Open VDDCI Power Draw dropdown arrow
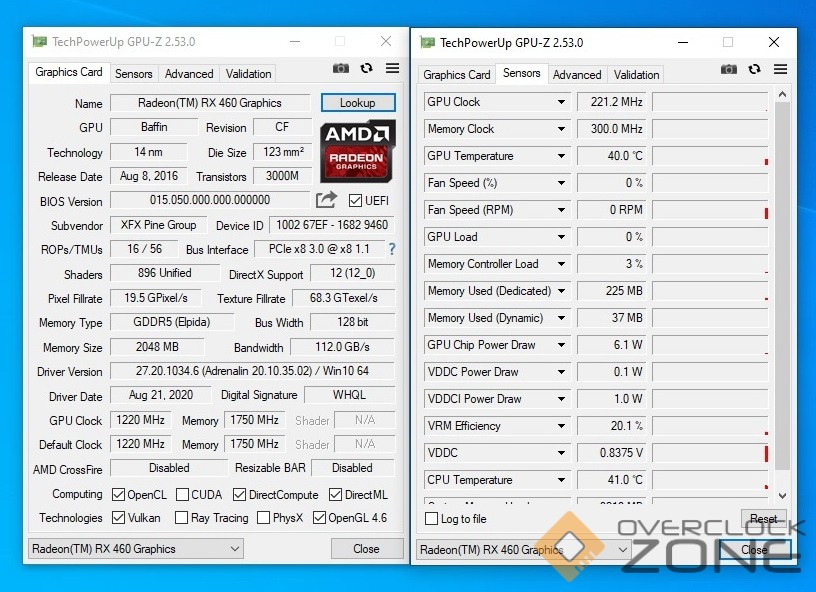 561,399
